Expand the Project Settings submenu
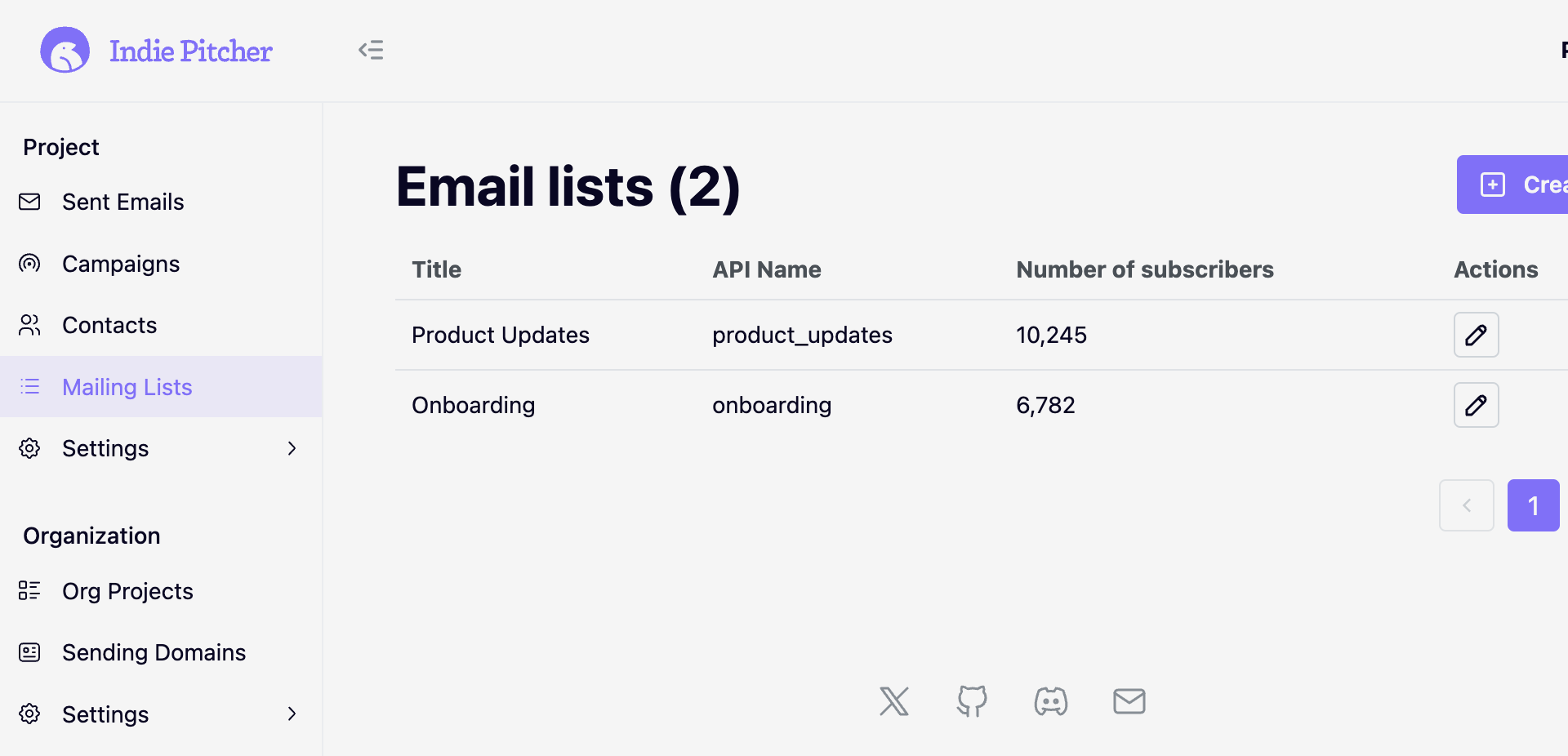The image size is (1568, 756). [292, 448]
